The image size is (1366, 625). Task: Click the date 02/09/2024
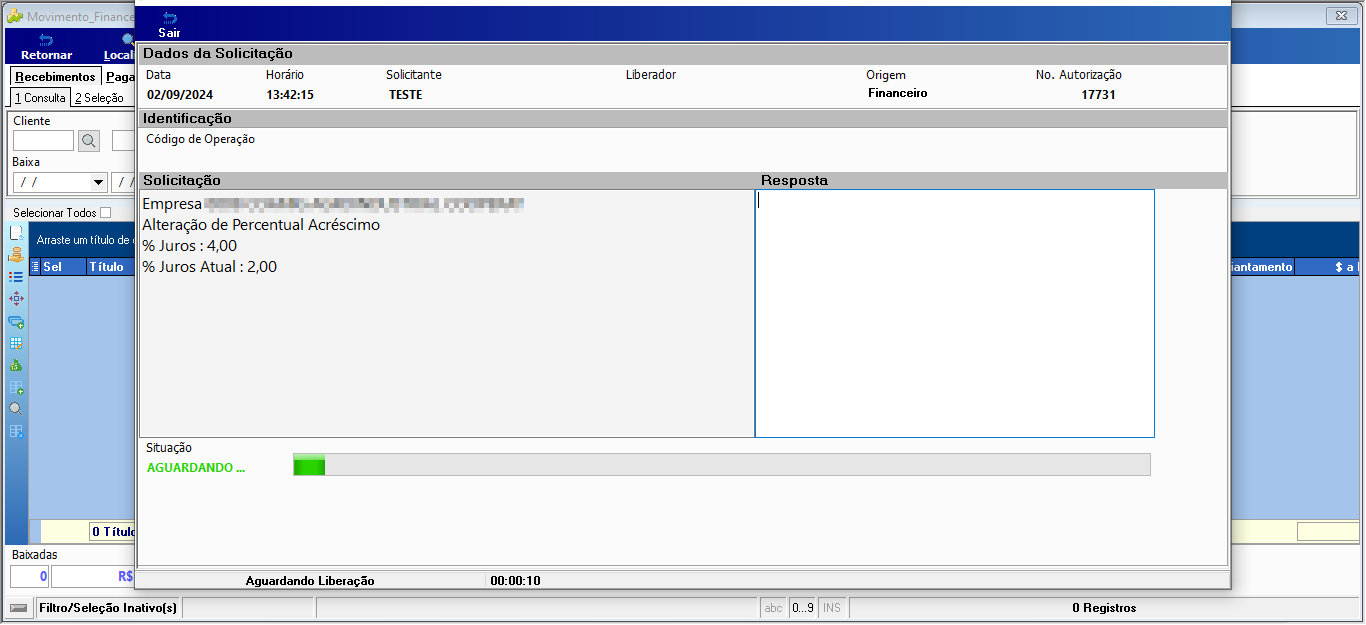click(181, 95)
